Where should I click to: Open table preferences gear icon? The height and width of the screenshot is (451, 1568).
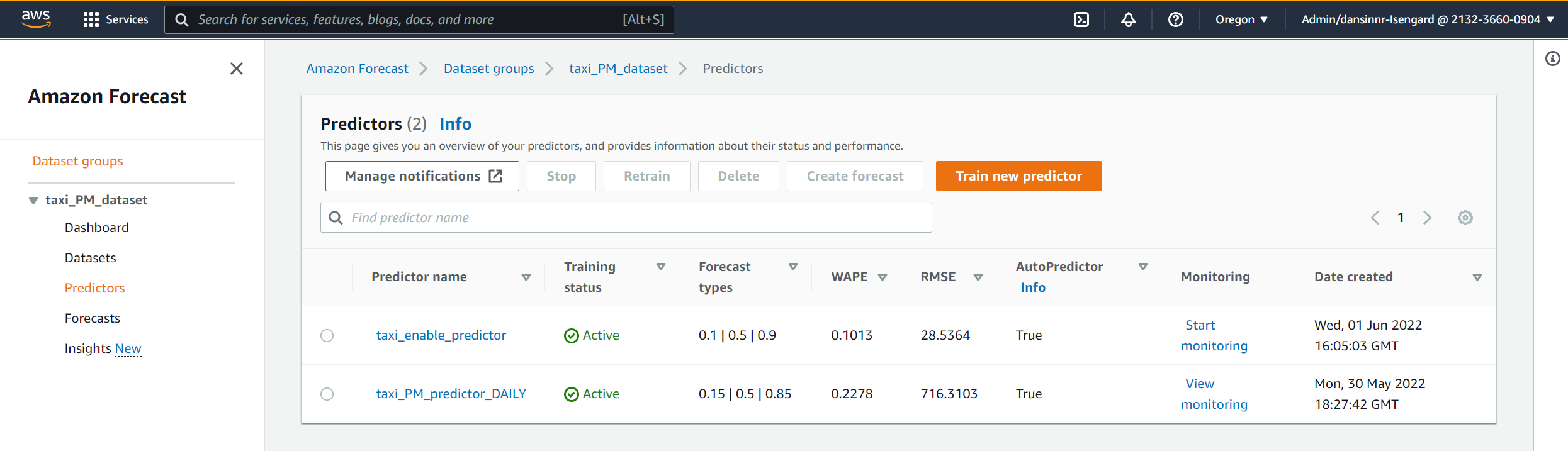[1465, 218]
